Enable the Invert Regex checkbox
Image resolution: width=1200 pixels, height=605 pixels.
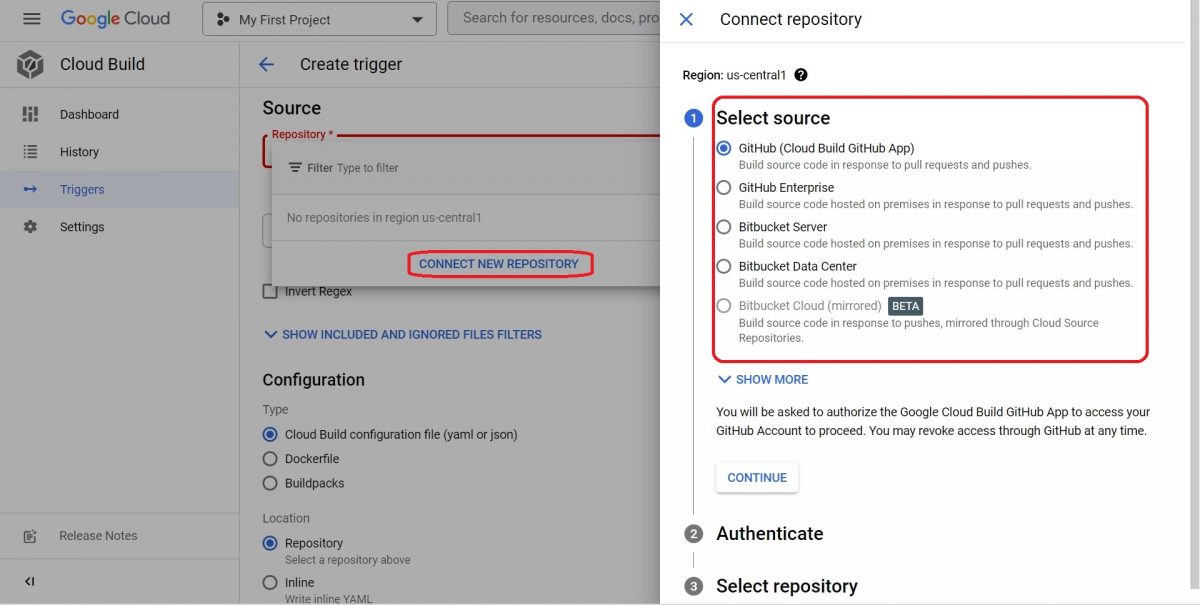[x=271, y=291]
